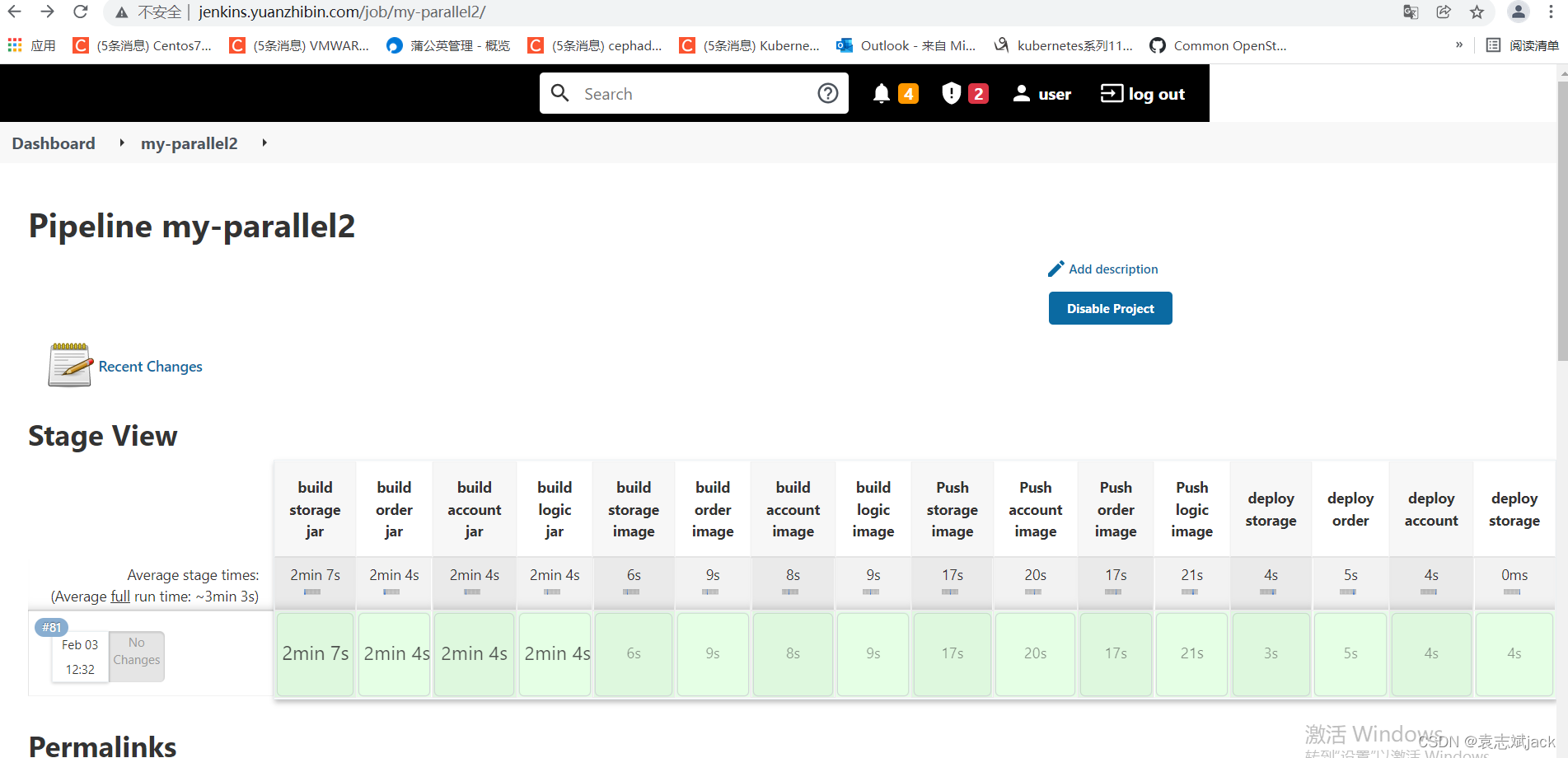This screenshot has height=758, width=1568.
Task: Open my-parallel2 breadcrumb
Action: click(189, 143)
